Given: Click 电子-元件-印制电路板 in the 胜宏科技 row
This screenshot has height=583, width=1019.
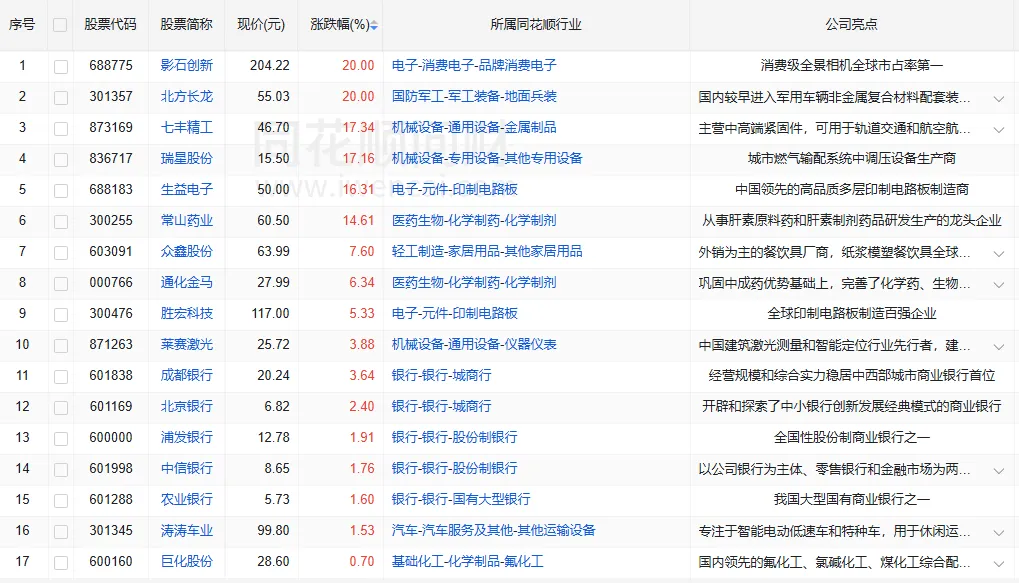Looking at the screenshot, I should [454, 314].
